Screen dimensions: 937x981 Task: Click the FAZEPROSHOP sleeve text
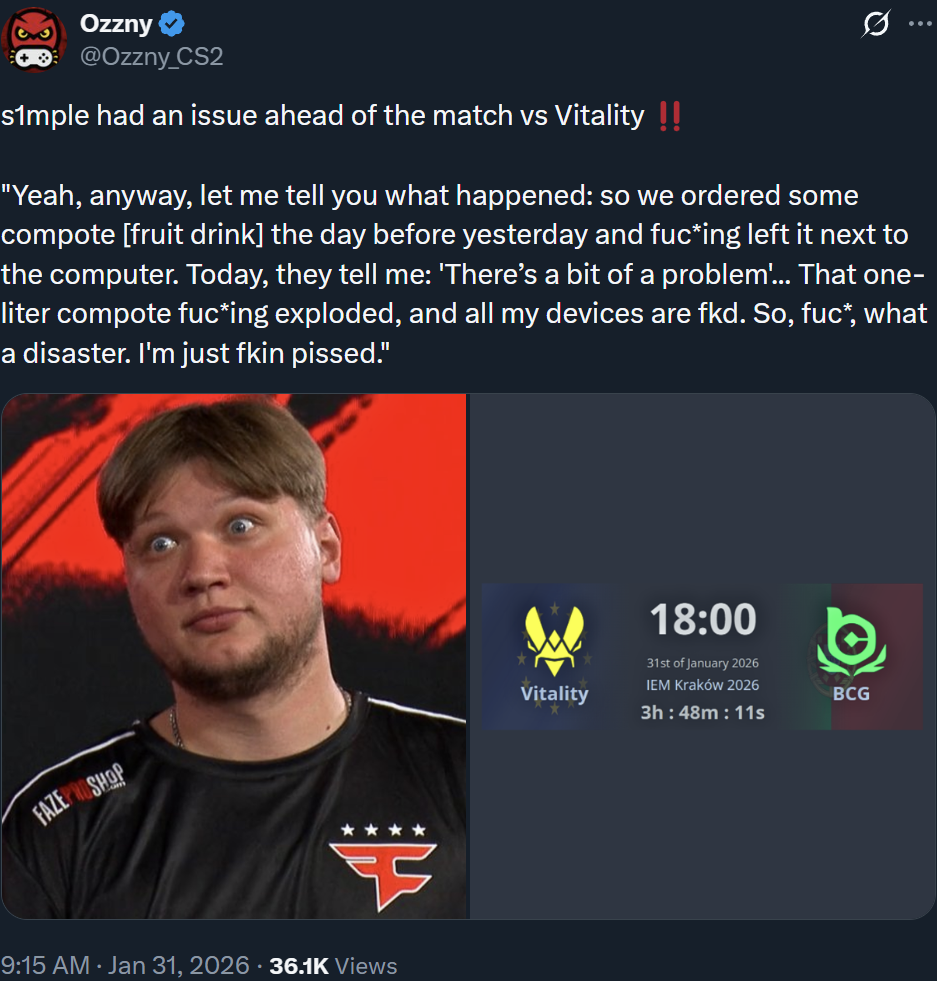[79, 794]
